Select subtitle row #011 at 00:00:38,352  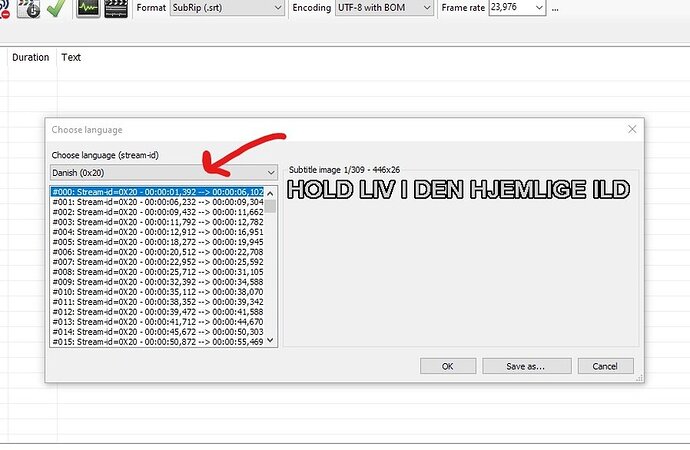click(158, 302)
